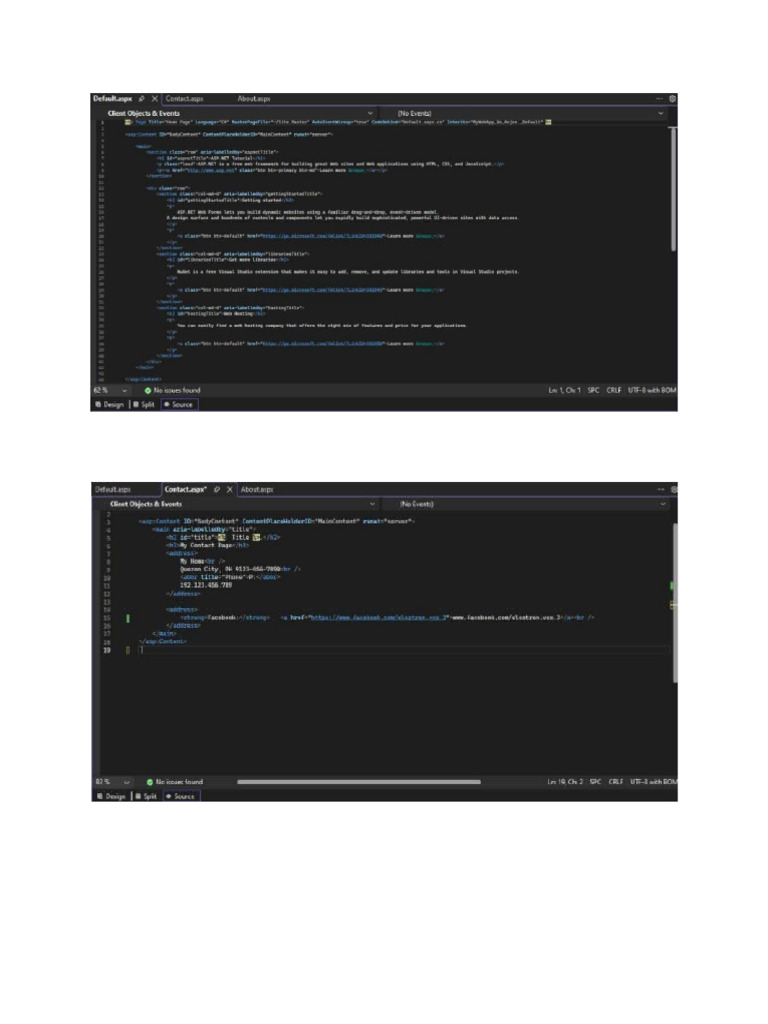
Task: Switch to Split view in the top editor
Action: (144, 405)
